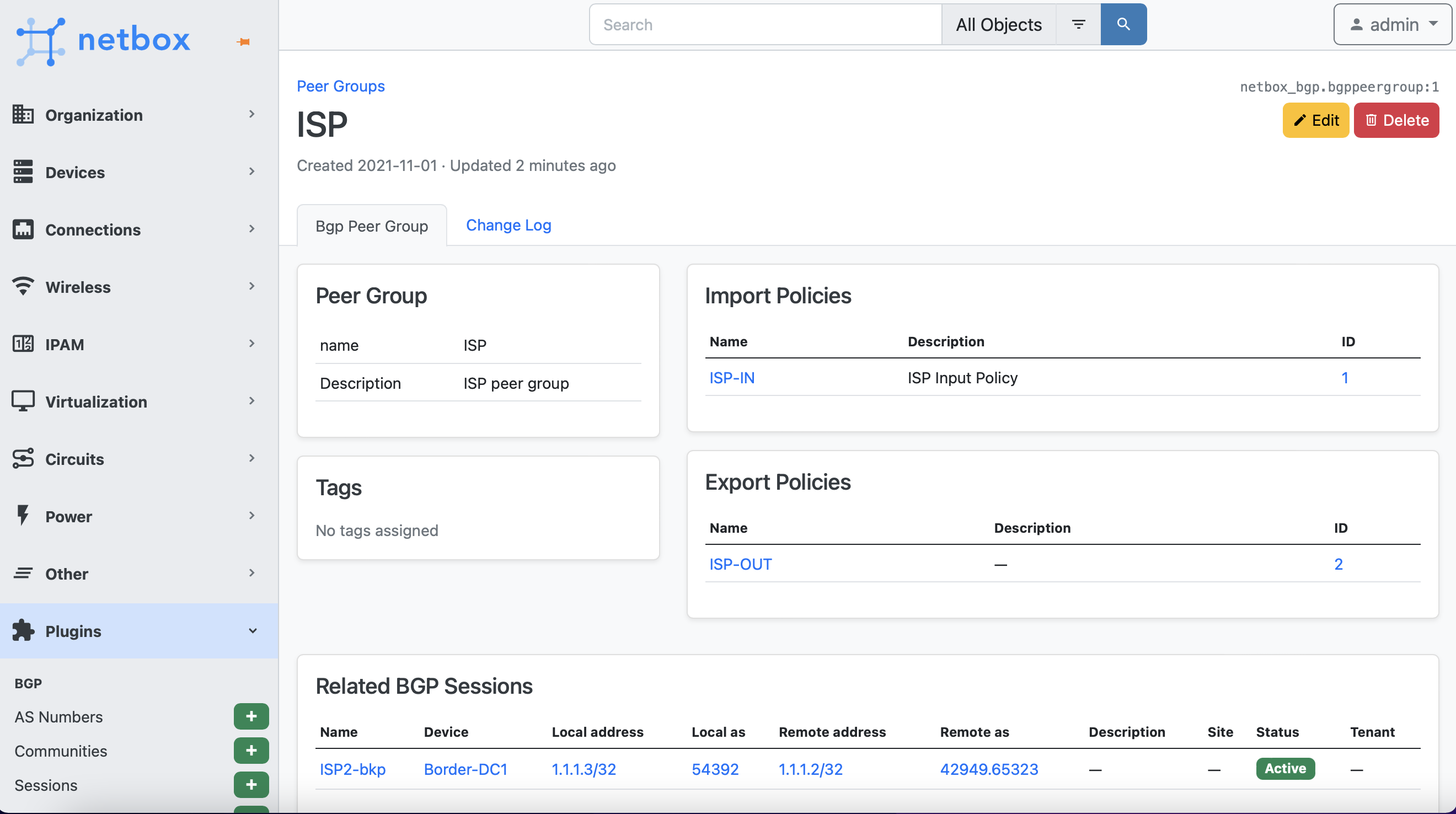Open the ISP-IN import policy link
The width and height of the screenshot is (1456, 814).
(x=731, y=378)
